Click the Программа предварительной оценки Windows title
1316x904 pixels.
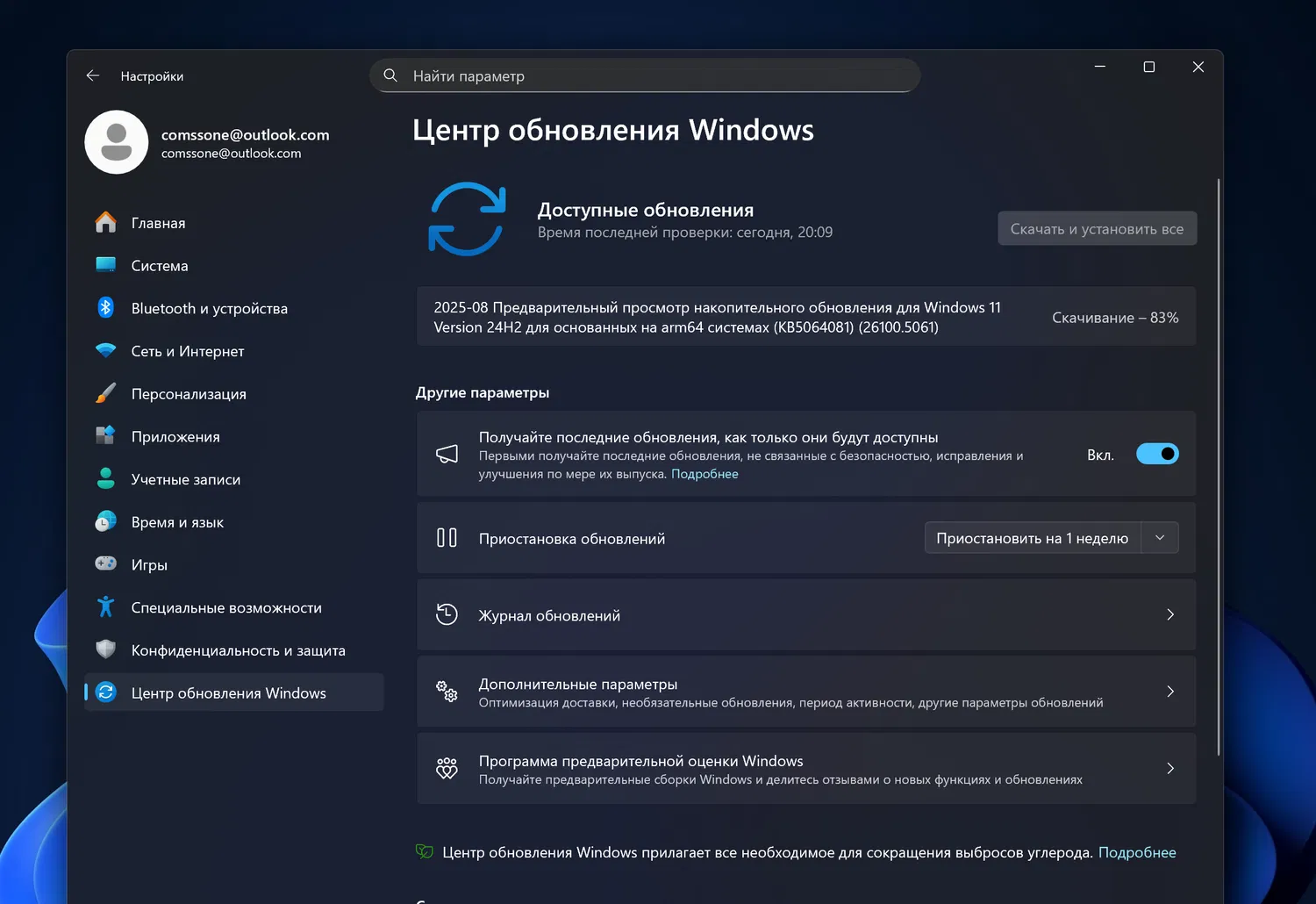click(641, 761)
